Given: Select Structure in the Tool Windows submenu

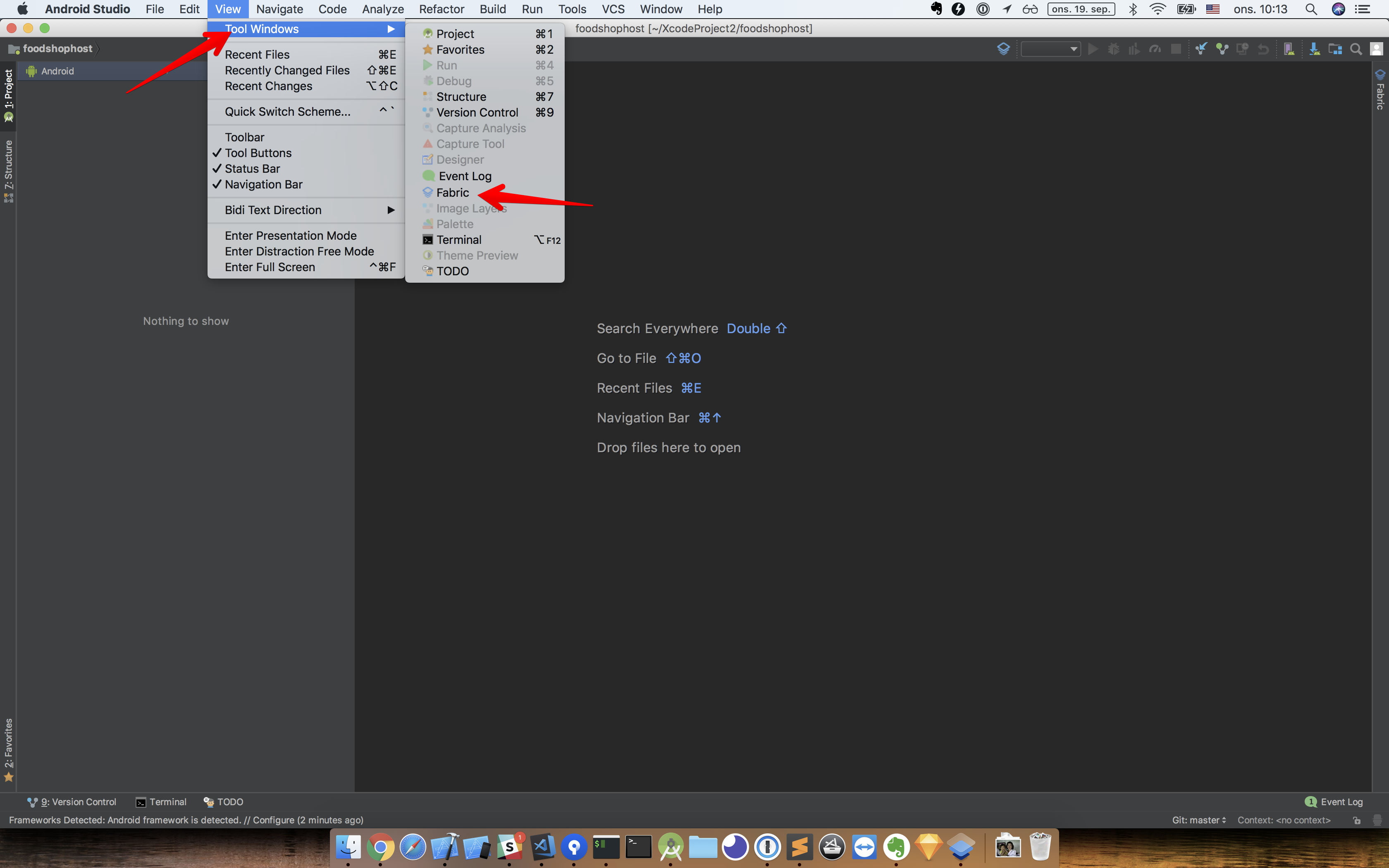Looking at the screenshot, I should pyautogui.click(x=484, y=97).
